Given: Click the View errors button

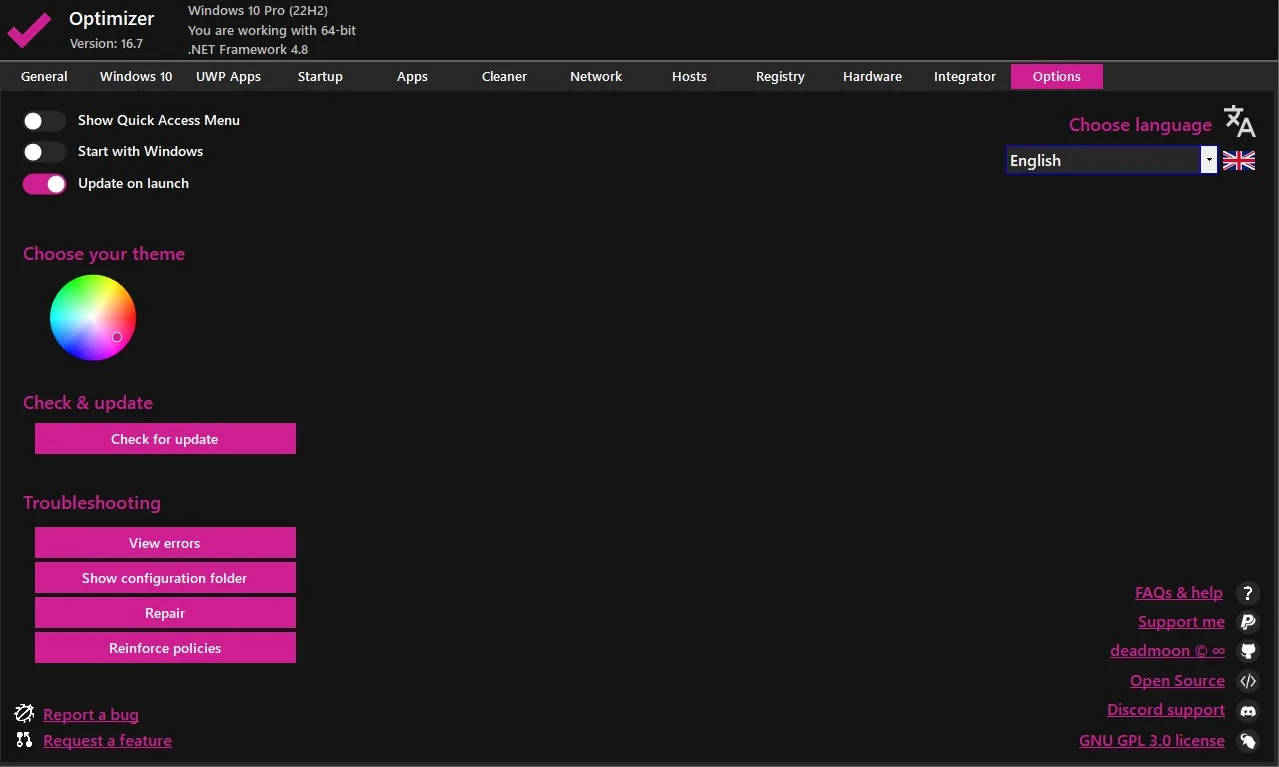Looking at the screenshot, I should pyautogui.click(x=165, y=543).
